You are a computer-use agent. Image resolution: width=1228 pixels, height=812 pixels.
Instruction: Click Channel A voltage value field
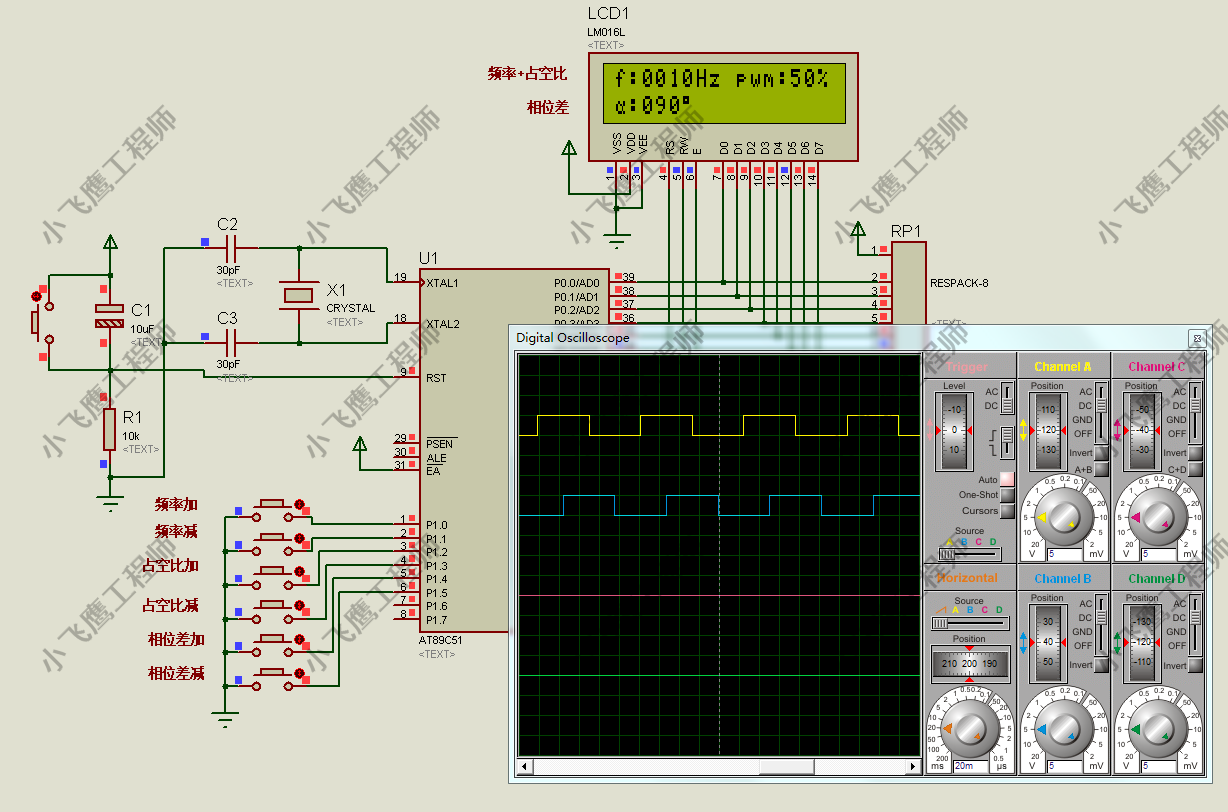(x=1065, y=553)
